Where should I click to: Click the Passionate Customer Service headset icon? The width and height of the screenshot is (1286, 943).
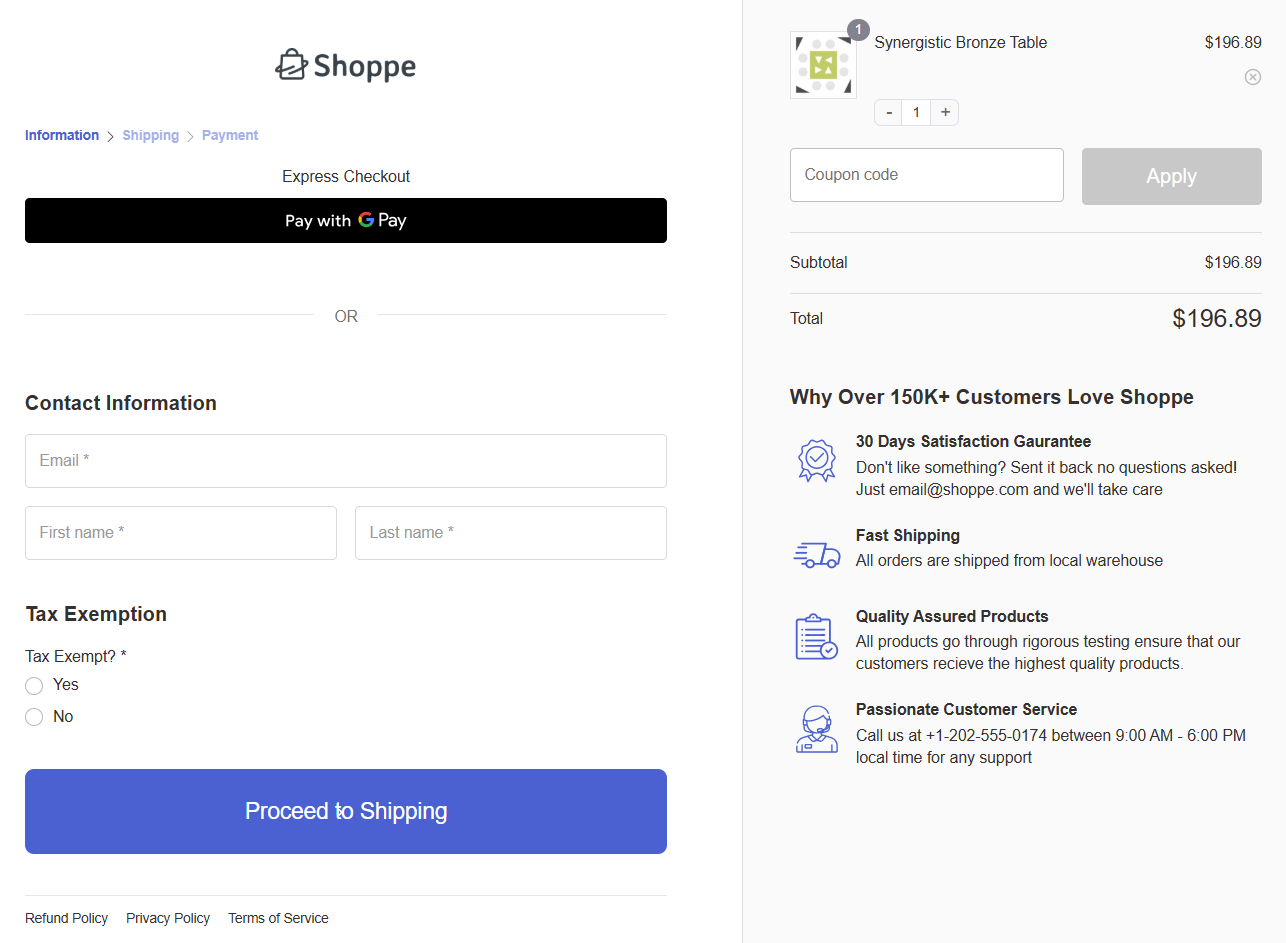point(815,729)
